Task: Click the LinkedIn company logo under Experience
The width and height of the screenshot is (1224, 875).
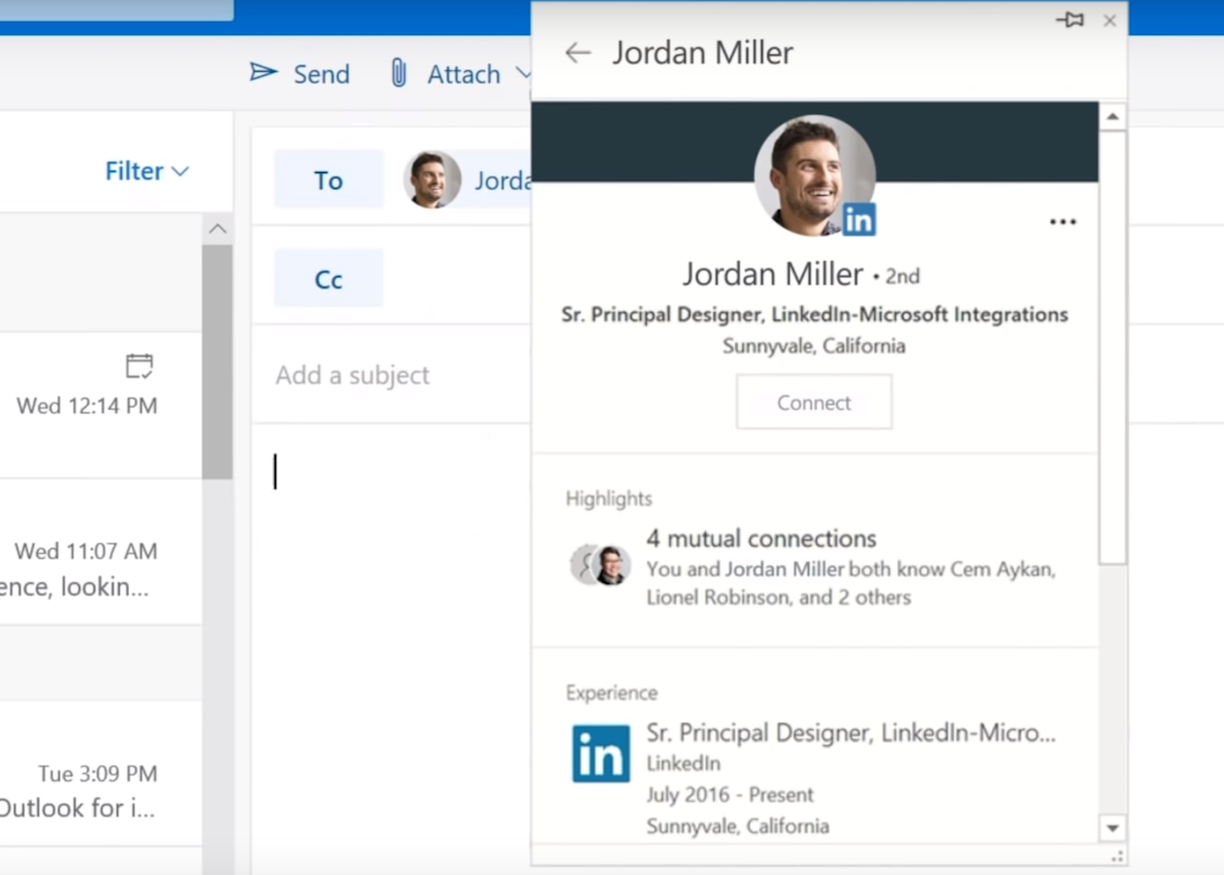Action: click(601, 754)
